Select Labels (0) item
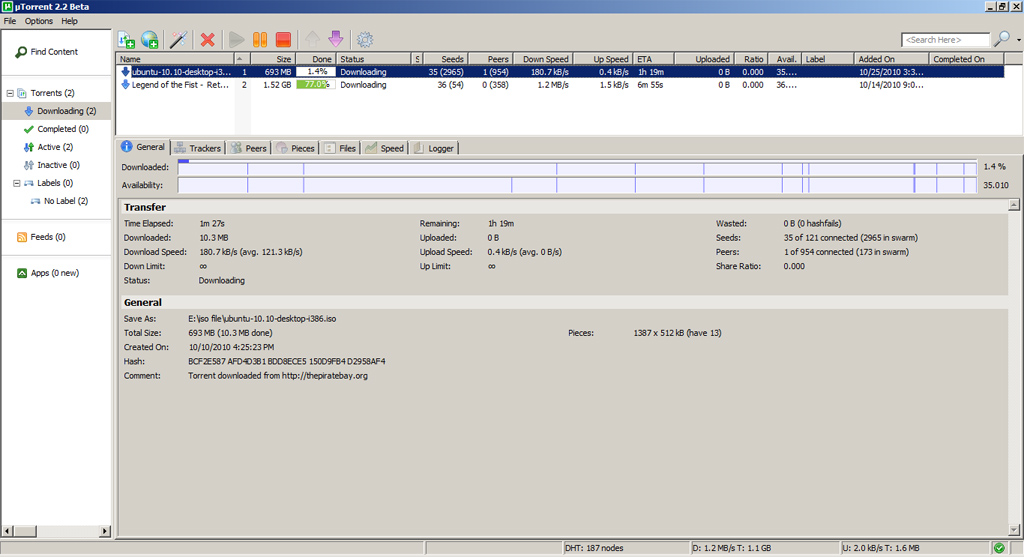Image resolution: width=1024 pixels, height=557 pixels. coord(48,183)
